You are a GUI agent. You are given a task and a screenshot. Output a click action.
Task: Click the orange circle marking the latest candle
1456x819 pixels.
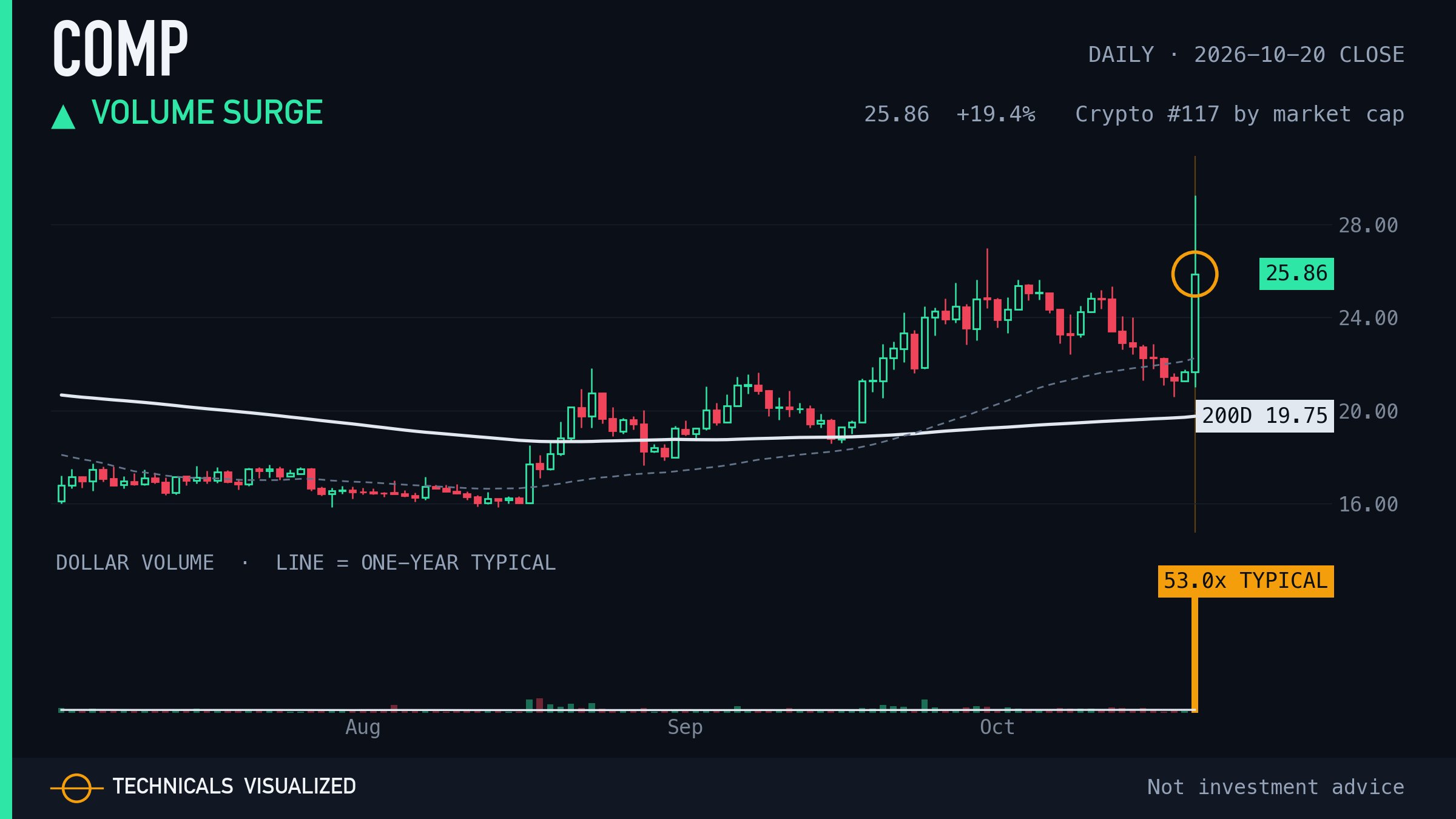1195,274
